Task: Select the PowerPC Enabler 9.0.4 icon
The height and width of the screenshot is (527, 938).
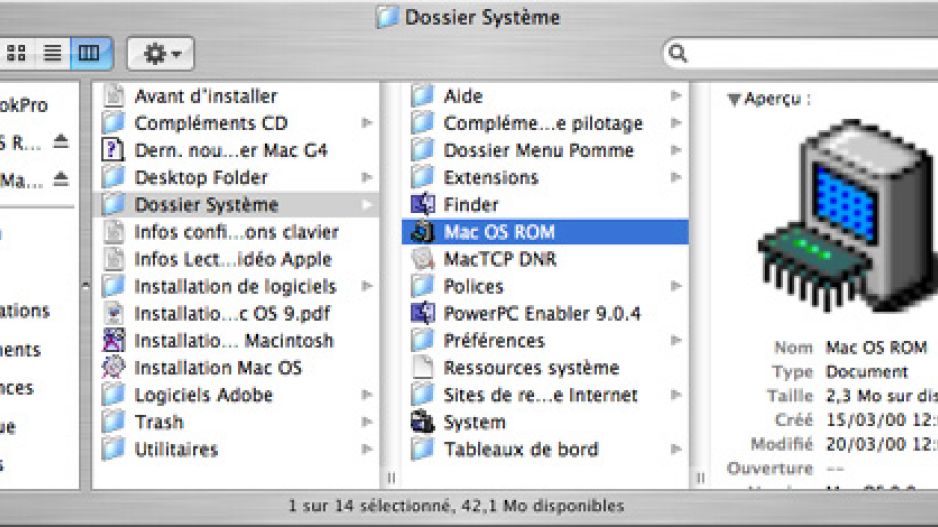Action: pyautogui.click(x=423, y=313)
